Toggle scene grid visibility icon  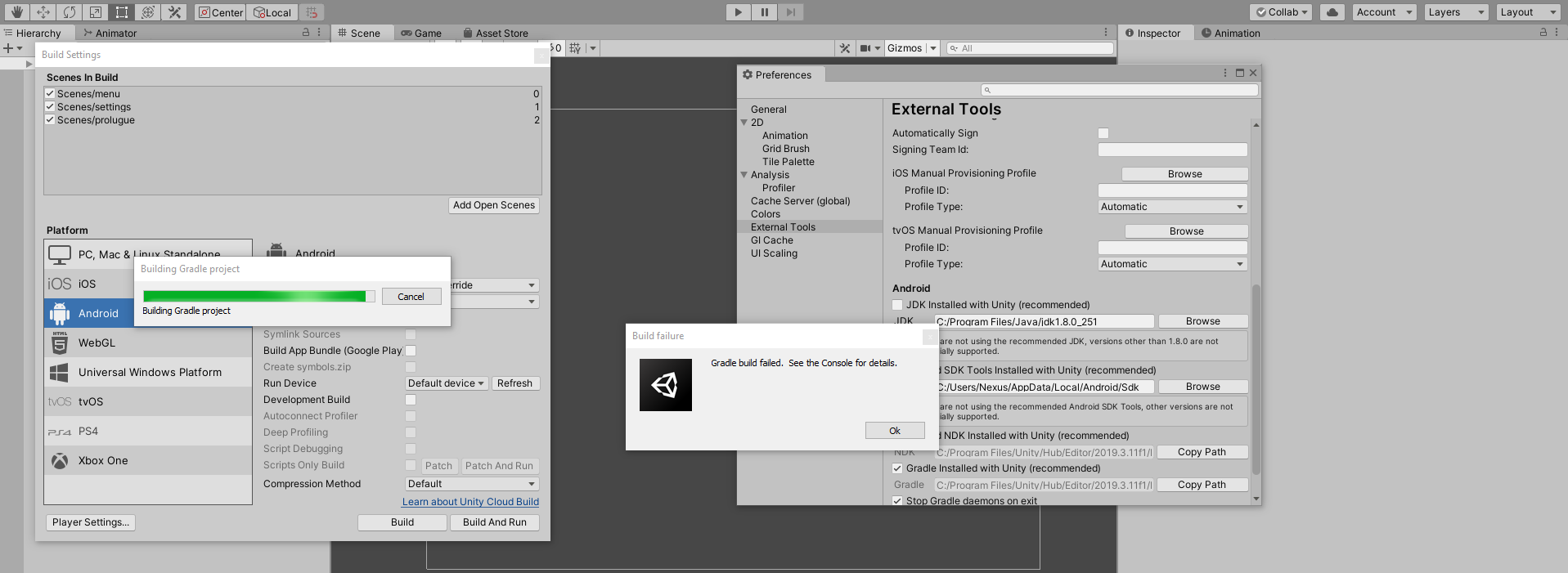(576, 48)
